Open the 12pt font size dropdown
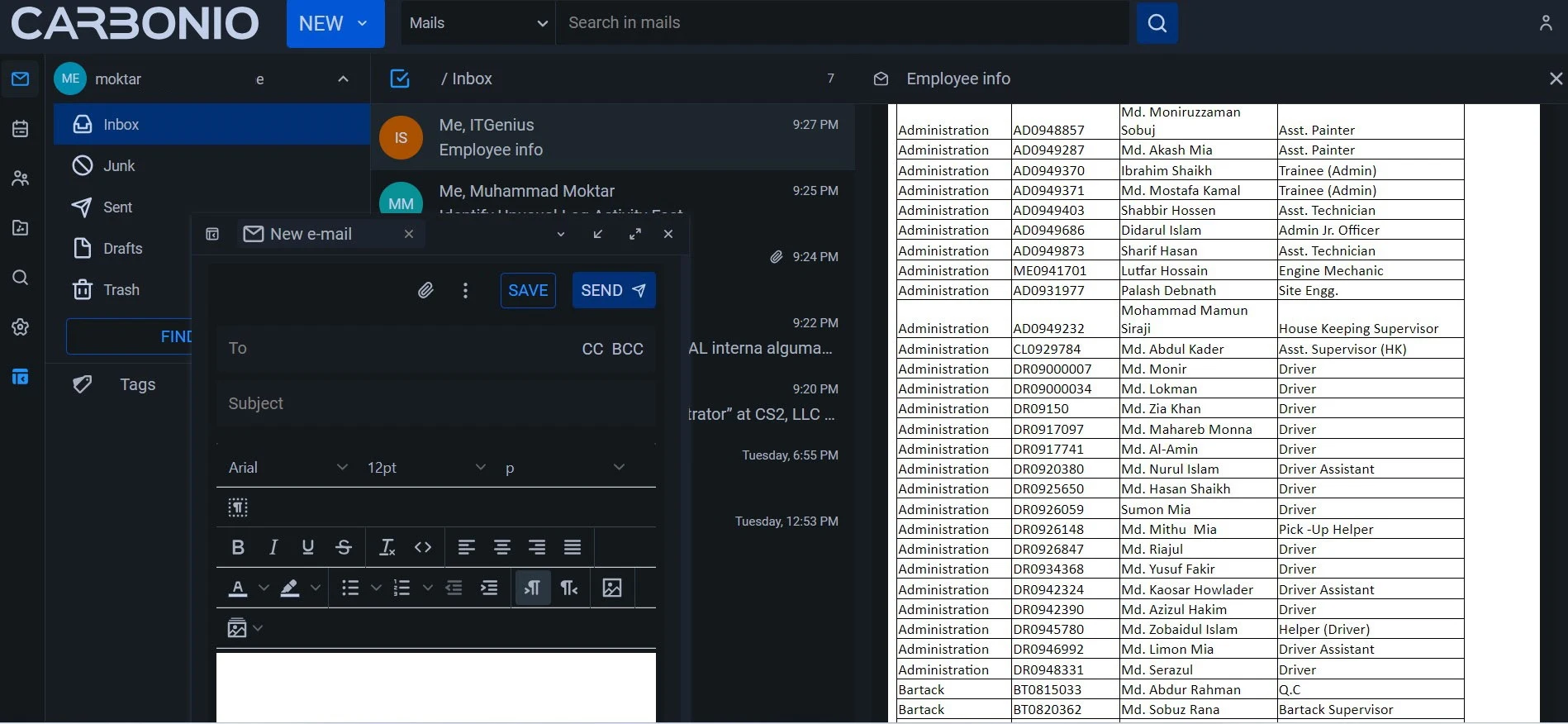This screenshot has width=1568, height=724. 425,468
